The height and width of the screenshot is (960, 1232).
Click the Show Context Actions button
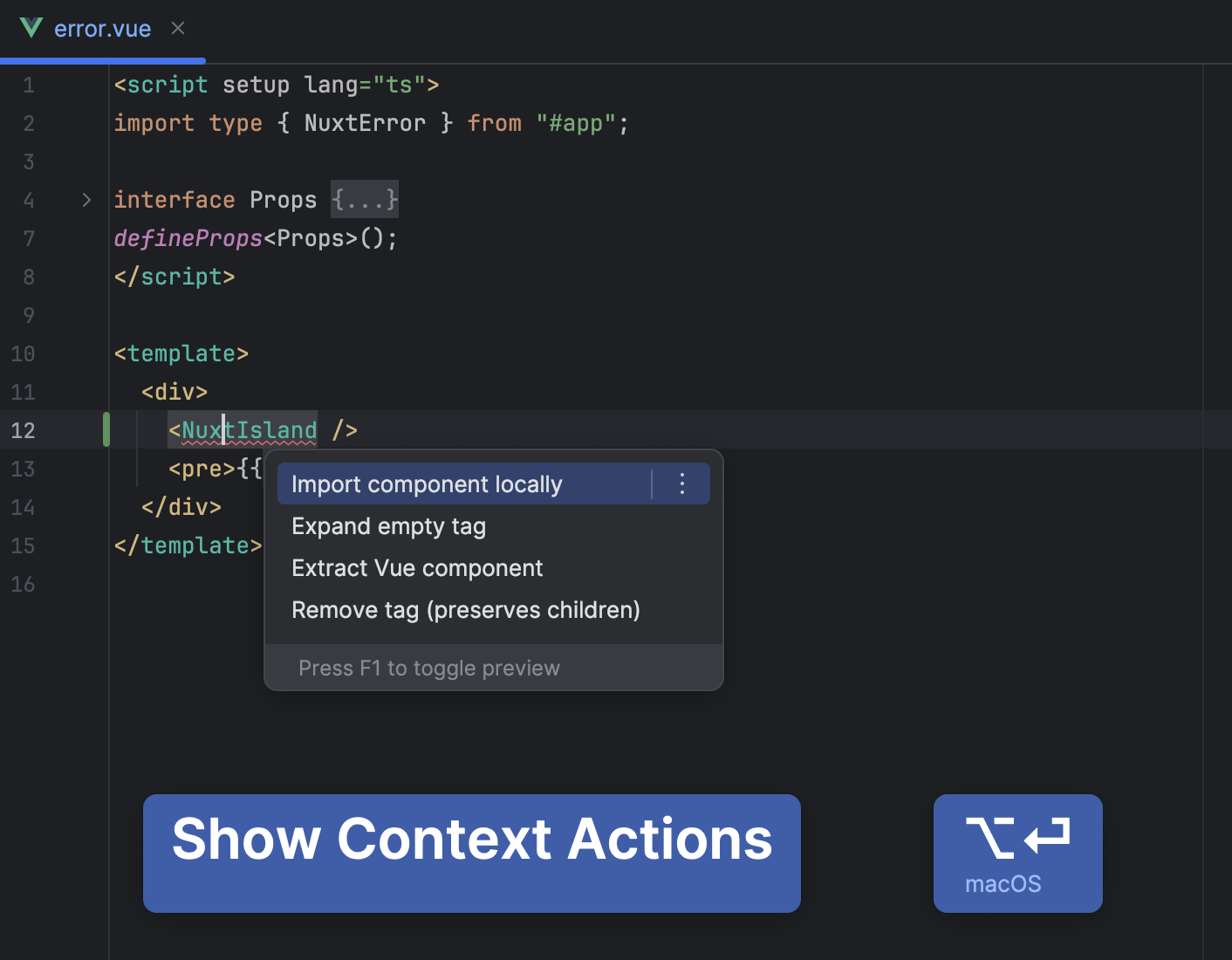click(472, 840)
